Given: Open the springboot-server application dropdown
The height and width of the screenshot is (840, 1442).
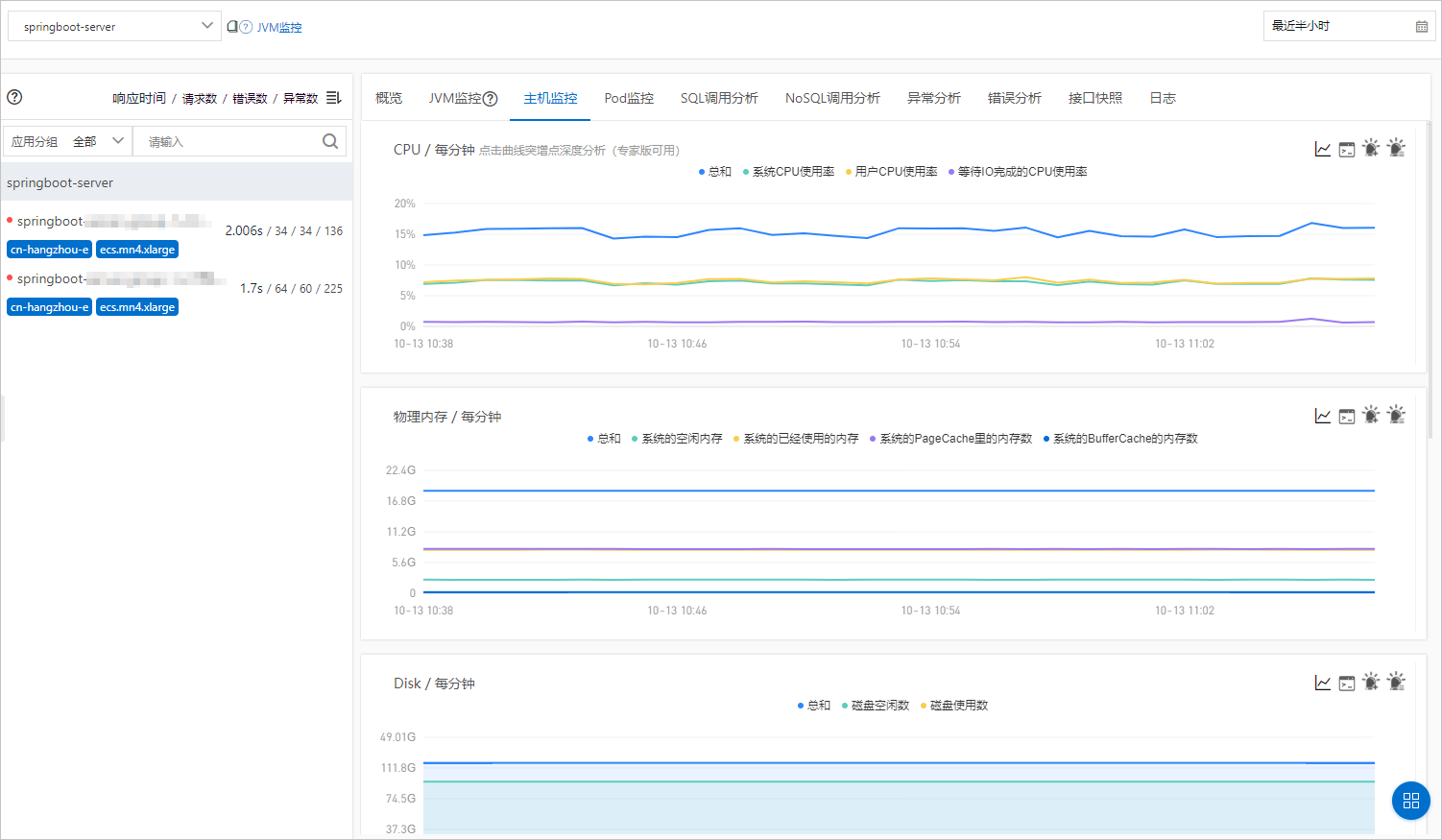Looking at the screenshot, I should coord(114,26).
